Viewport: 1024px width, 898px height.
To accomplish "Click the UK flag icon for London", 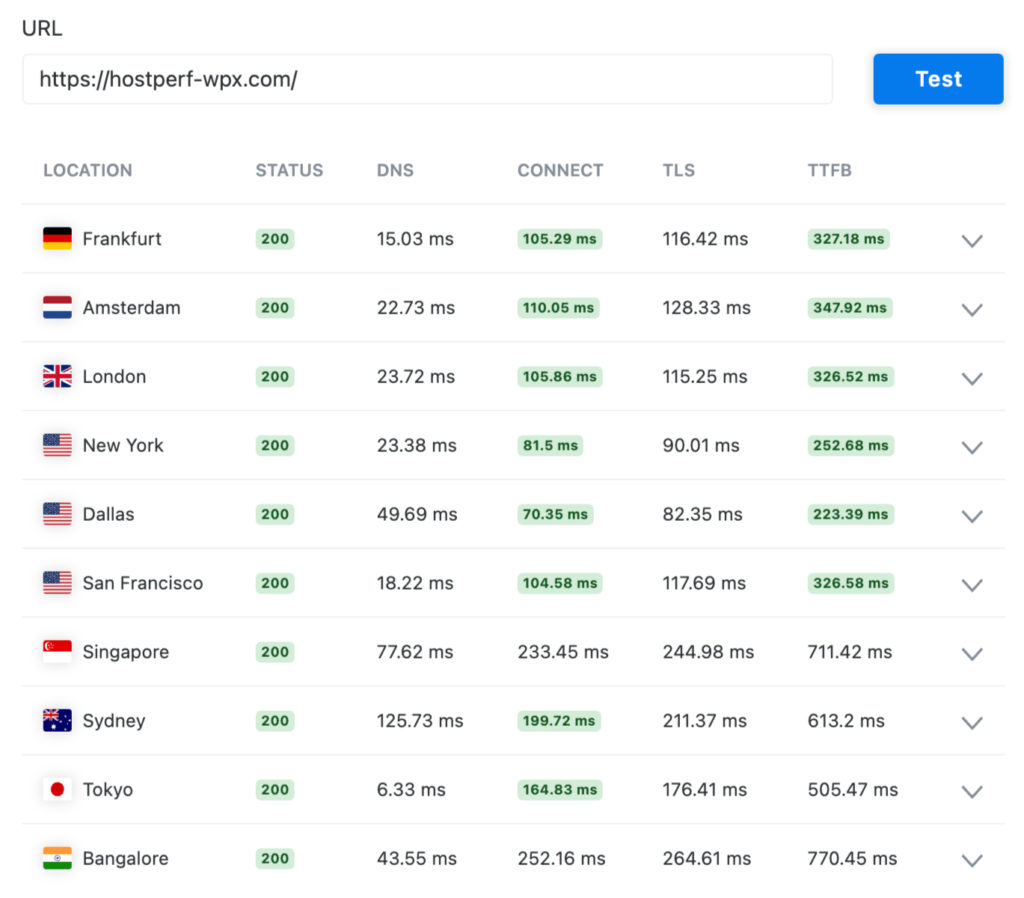I will 57,376.
